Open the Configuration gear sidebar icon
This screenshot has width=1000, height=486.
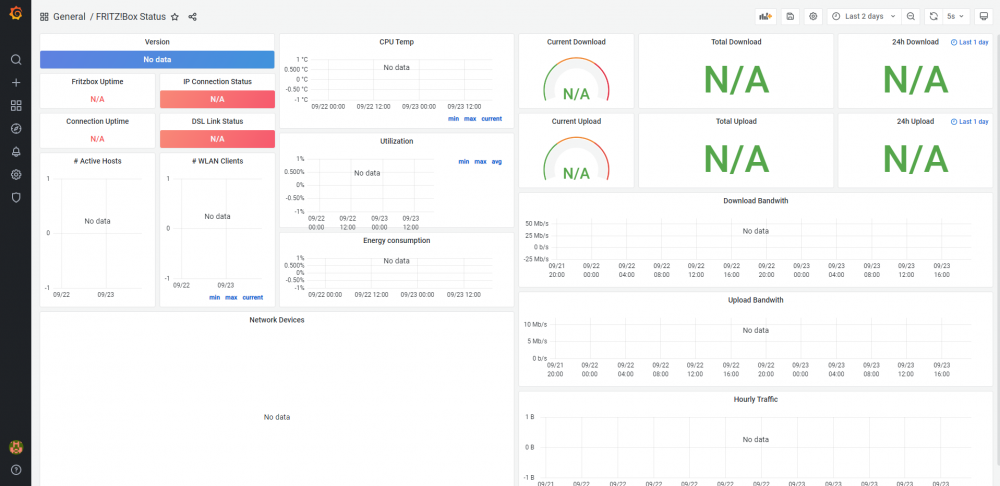click(x=16, y=174)
